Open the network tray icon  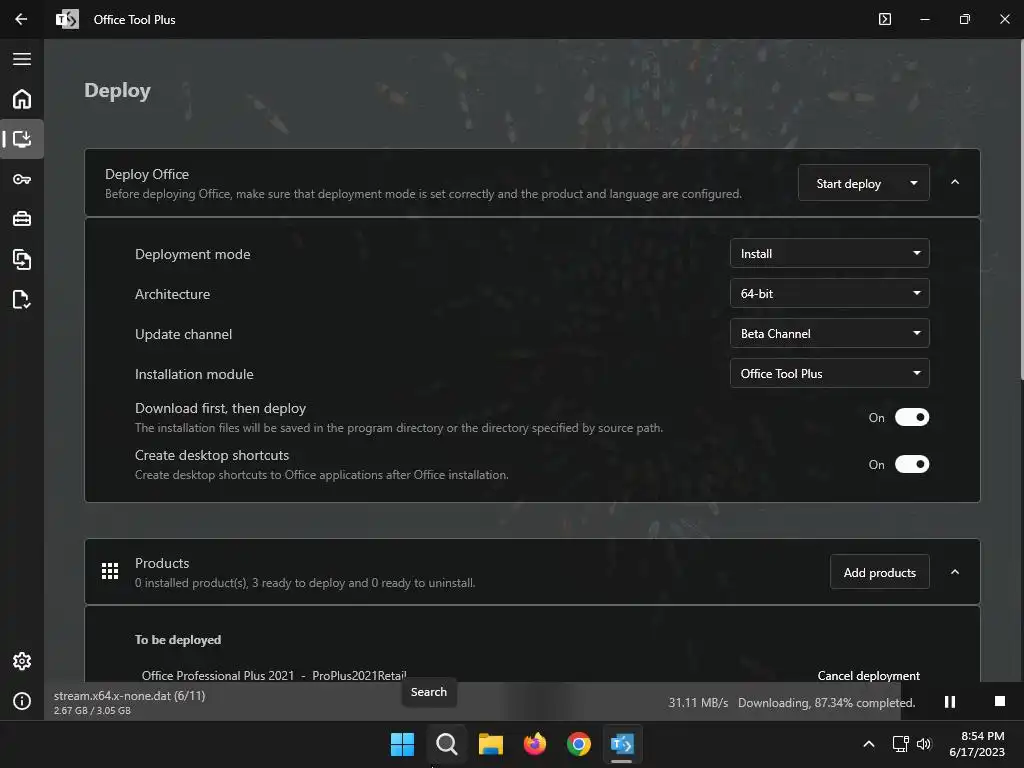tap(900, 744)
